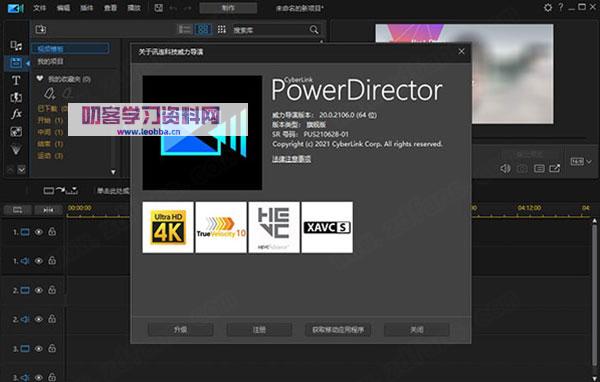Click the add new tag icon

point(49,93)
